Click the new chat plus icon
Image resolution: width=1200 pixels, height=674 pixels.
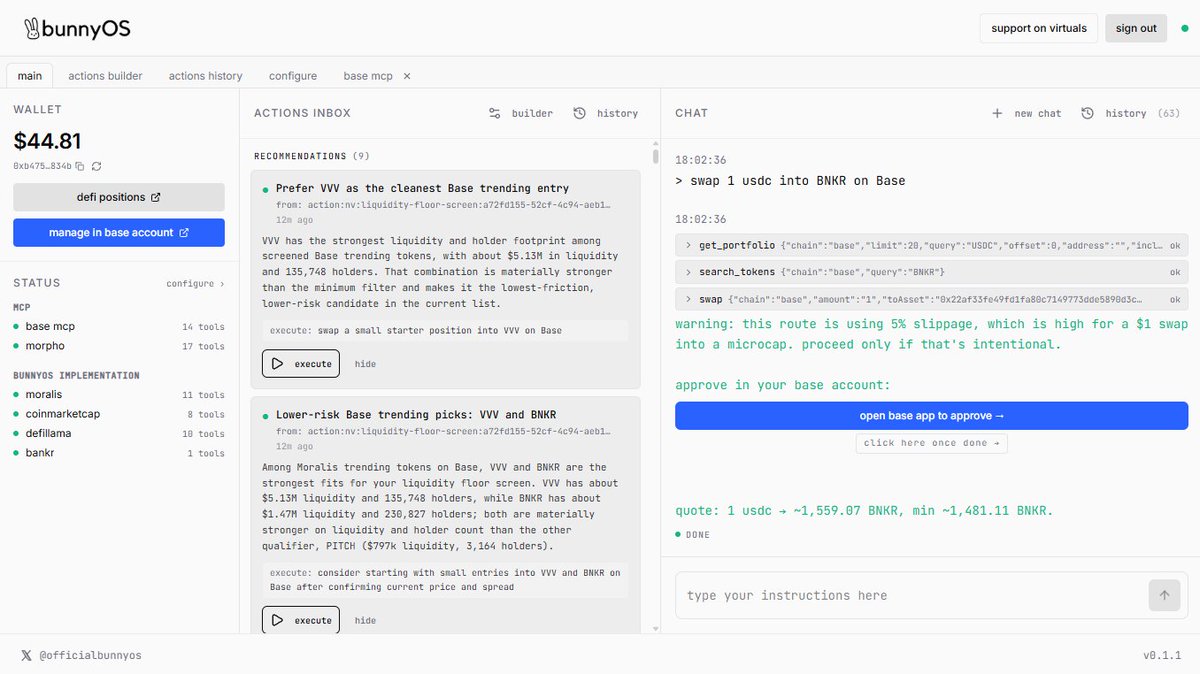[997, 113]
